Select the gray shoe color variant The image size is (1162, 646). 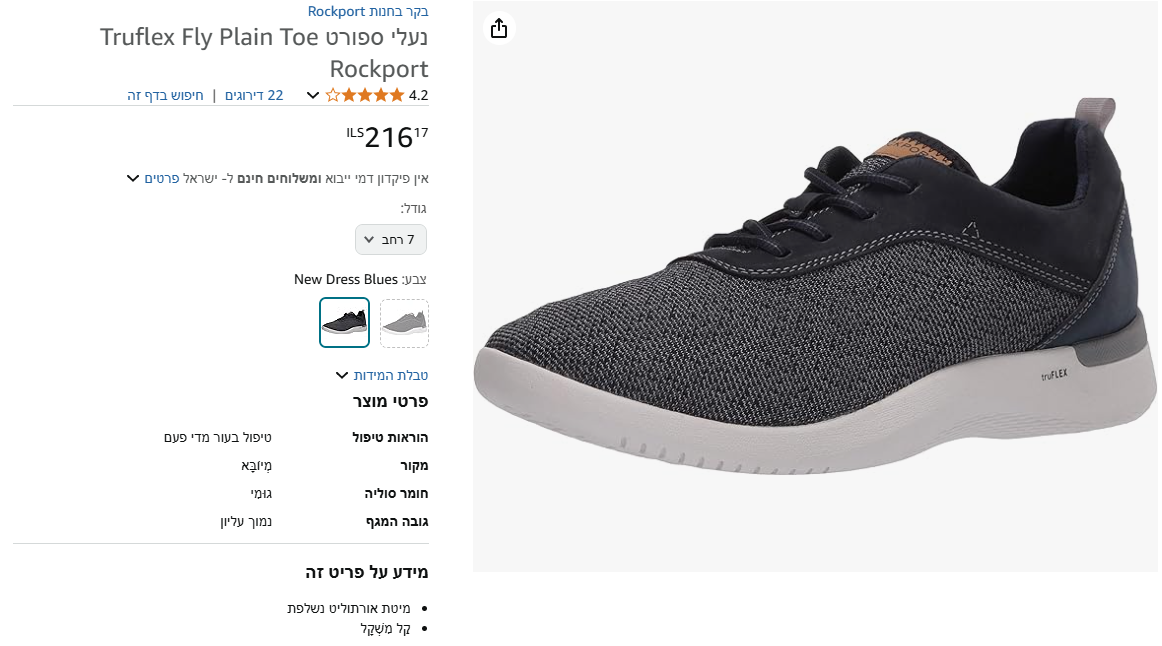404,322
